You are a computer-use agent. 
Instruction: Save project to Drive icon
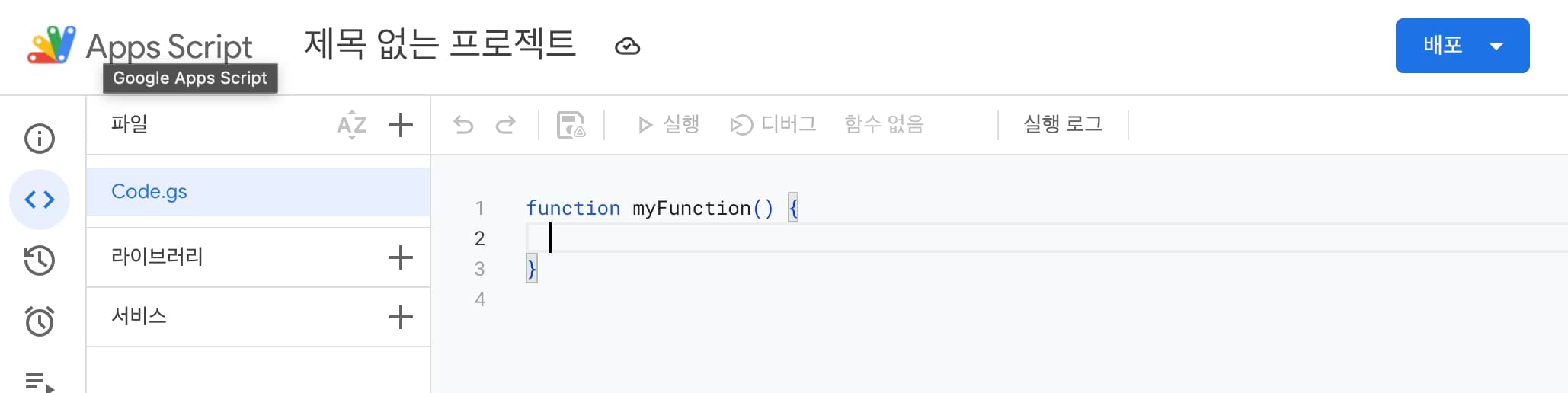[571, 125]
